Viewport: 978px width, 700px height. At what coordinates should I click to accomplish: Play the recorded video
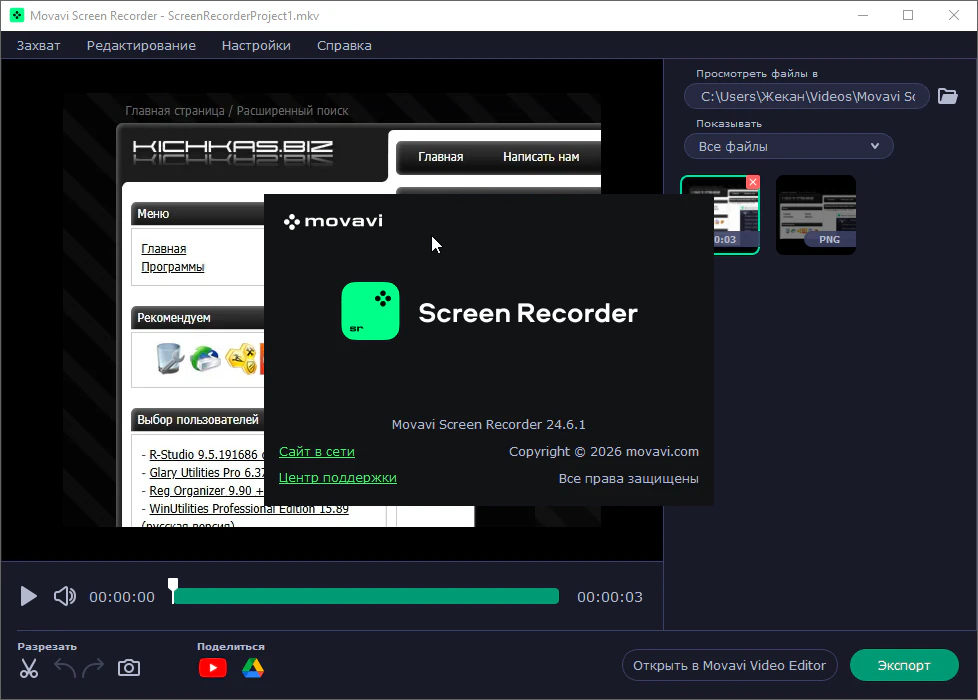click(x=29, y=597)
